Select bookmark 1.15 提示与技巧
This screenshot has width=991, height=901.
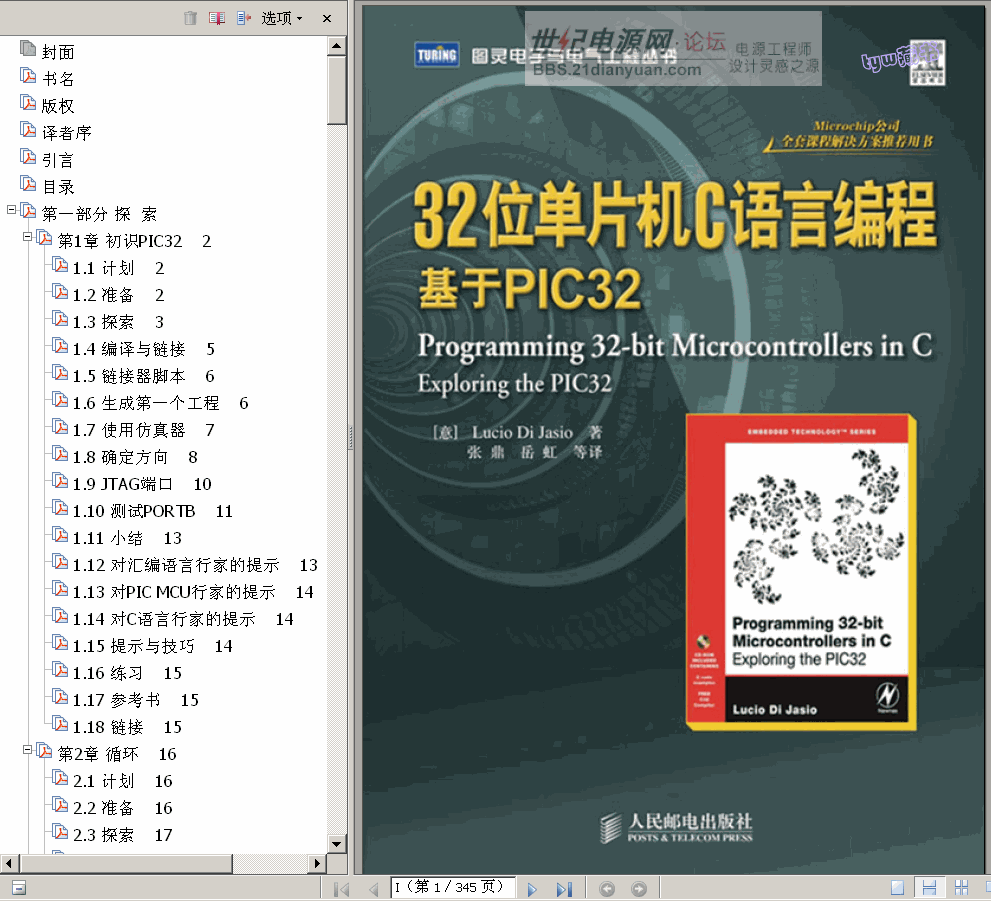click(x=152, y=646)
